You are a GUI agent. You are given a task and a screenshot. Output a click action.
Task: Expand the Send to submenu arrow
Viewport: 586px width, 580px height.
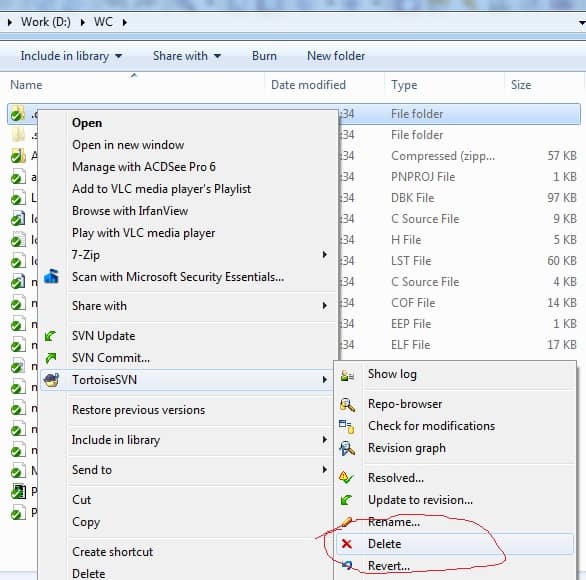click(324, 470)
